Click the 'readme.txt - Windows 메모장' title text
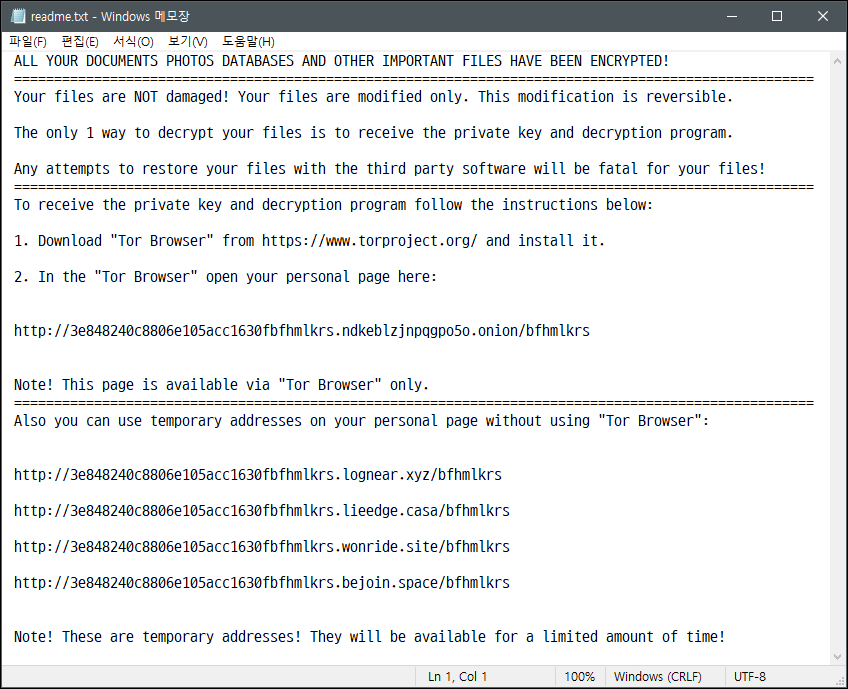This screenshot has width=848, height=689. (x=110, y=16)
